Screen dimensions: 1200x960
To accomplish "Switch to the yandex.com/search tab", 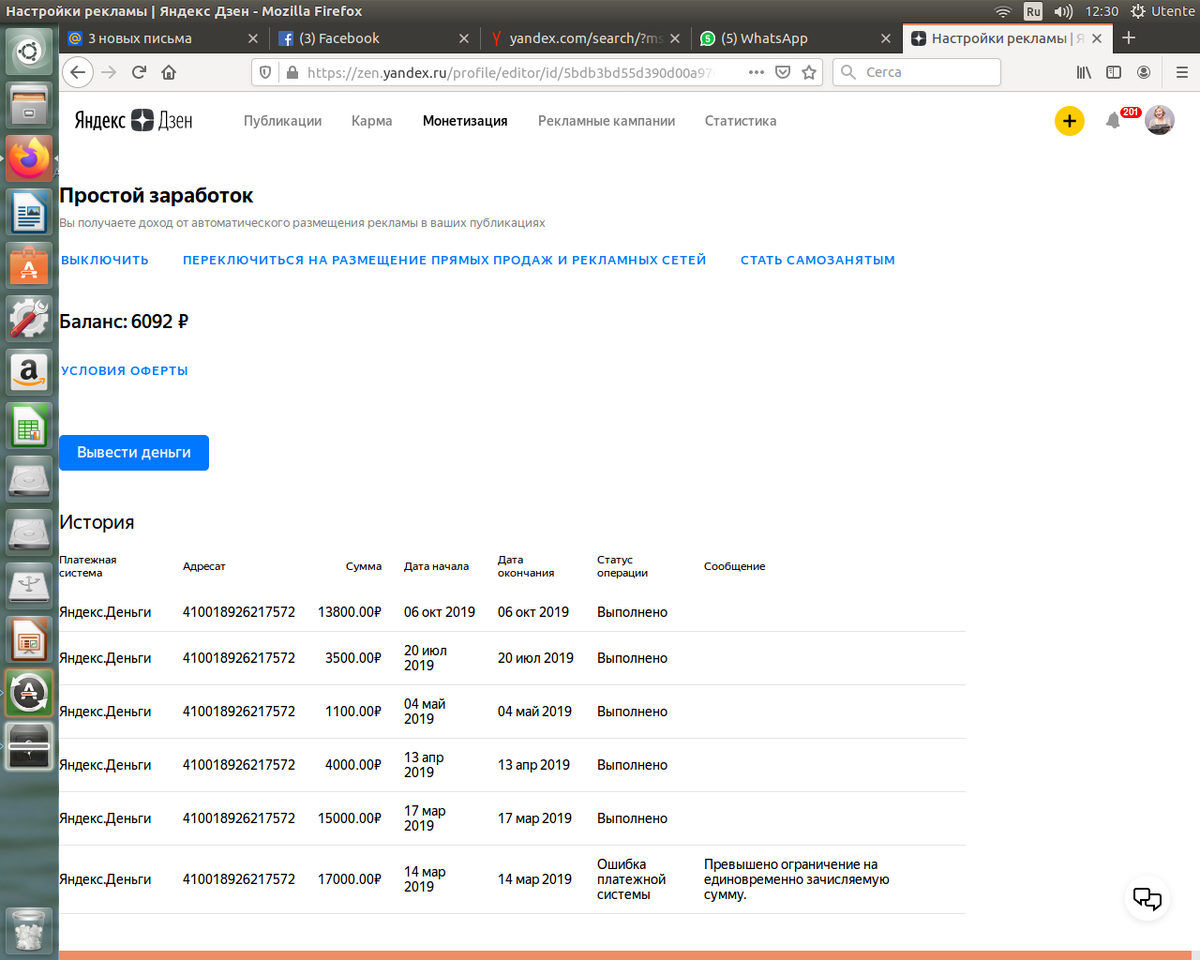I will click(584, 38).
